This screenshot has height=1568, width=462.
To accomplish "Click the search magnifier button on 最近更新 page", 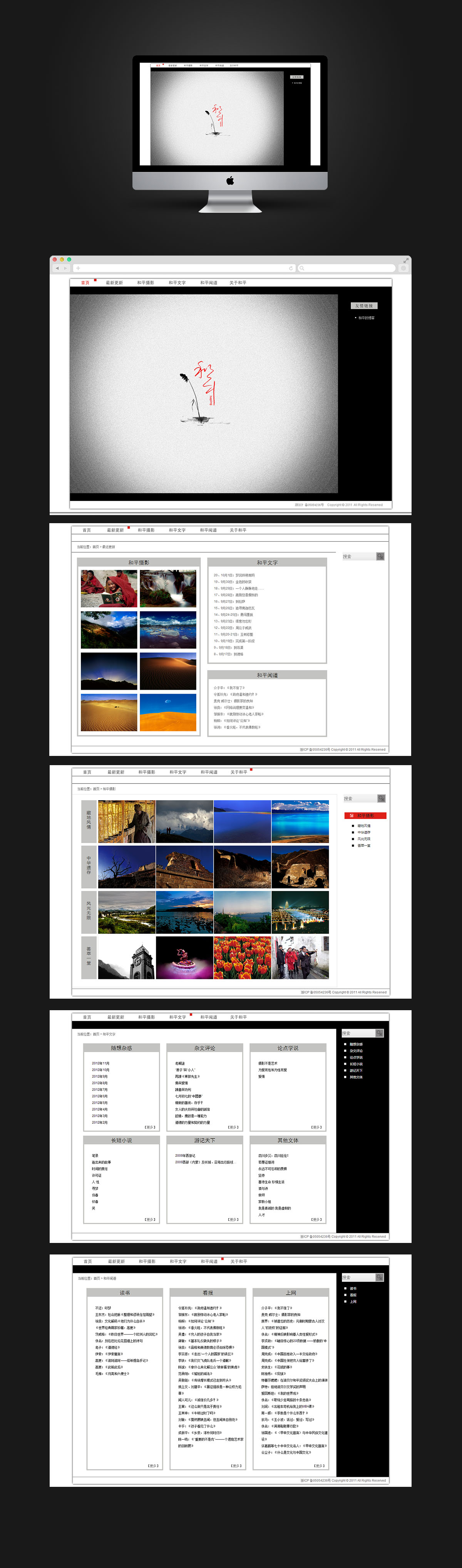I will tap(380, 556).
